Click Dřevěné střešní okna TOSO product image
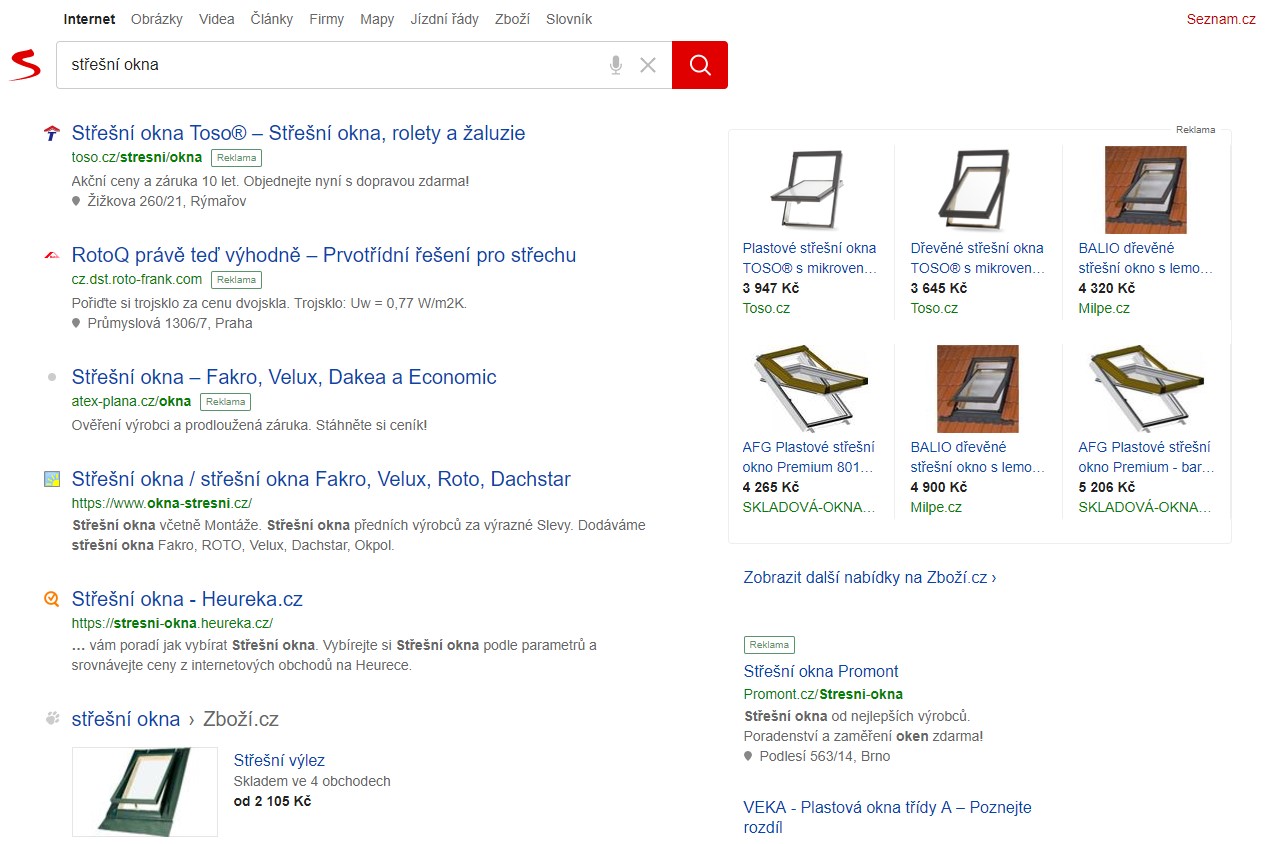The image size is (1271, 844). click(x=979, y=190)
